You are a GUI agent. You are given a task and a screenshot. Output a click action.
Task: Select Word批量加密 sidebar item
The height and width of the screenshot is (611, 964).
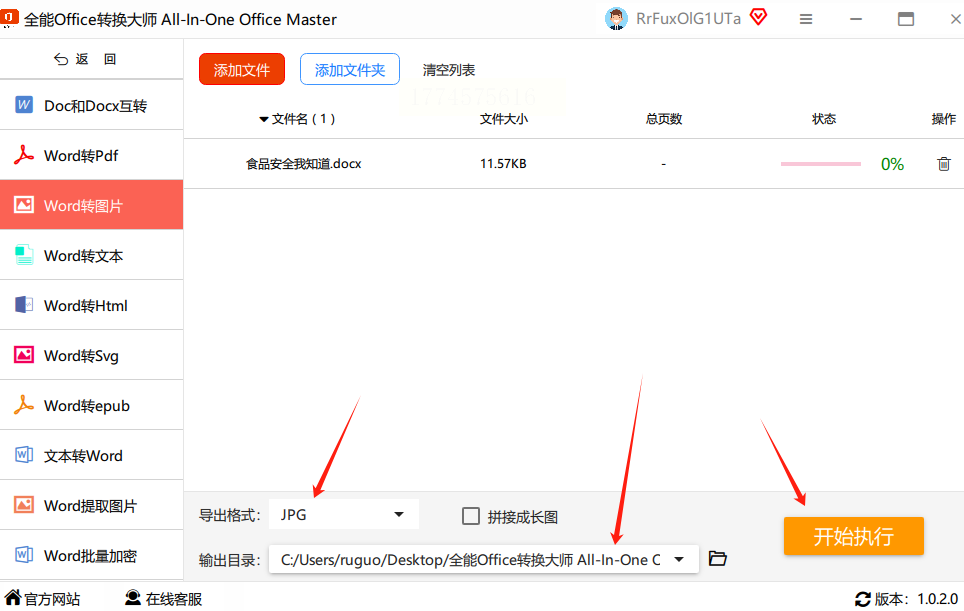92,555
